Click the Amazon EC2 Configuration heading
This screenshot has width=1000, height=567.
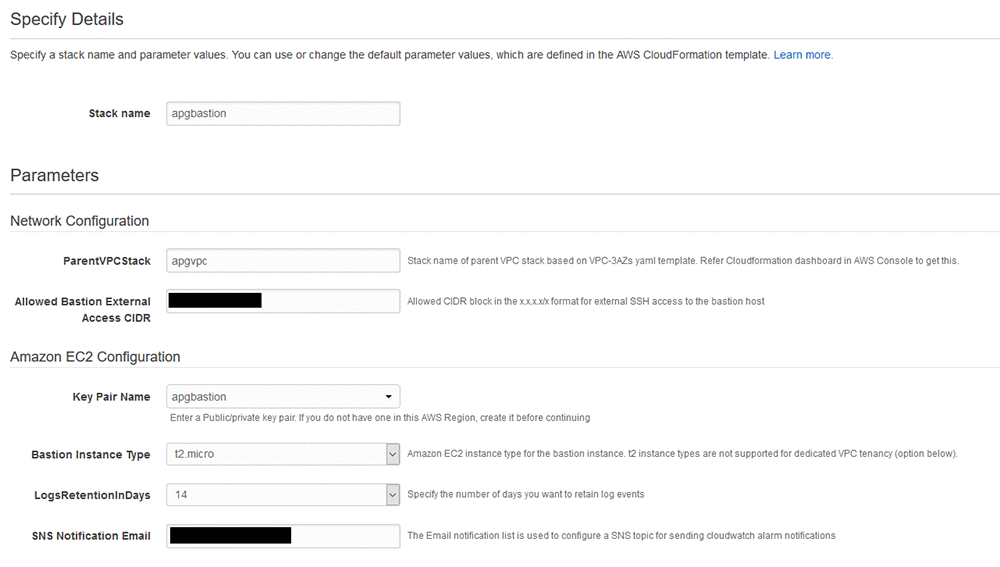pos(95,357)
